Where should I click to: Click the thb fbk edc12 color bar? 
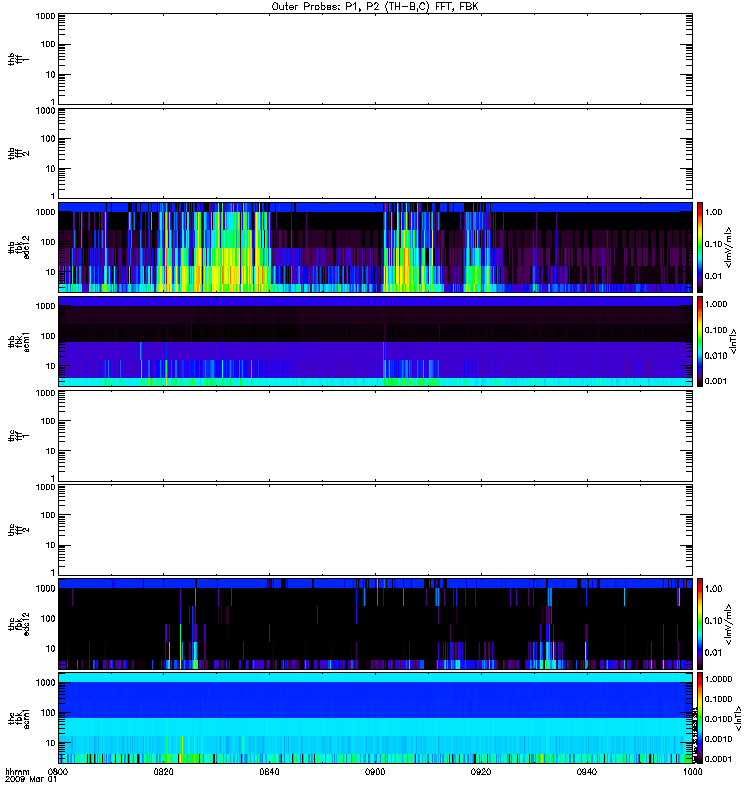(700, 247)
